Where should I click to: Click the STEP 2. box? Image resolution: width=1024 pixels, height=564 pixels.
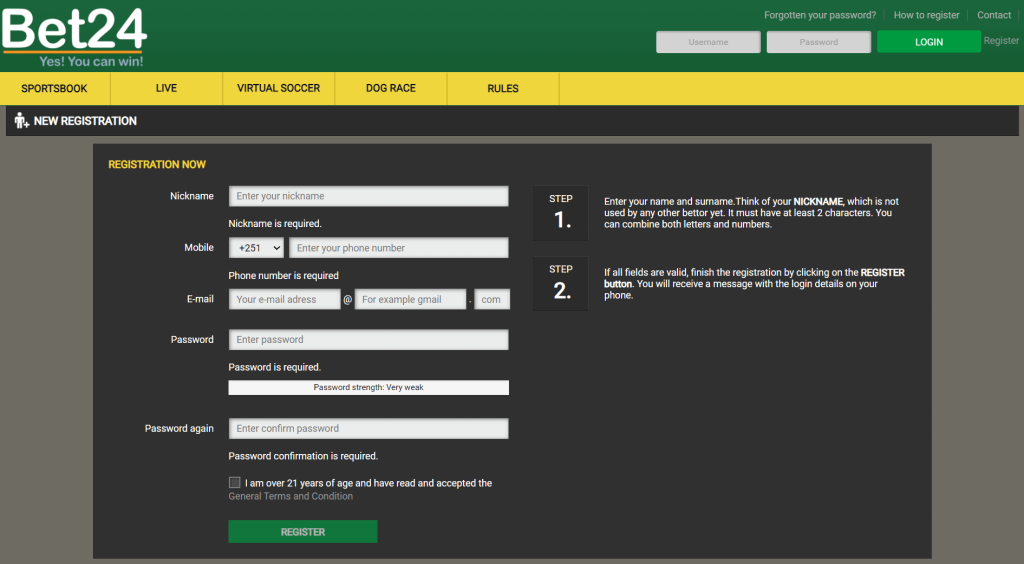pos(560,284)
